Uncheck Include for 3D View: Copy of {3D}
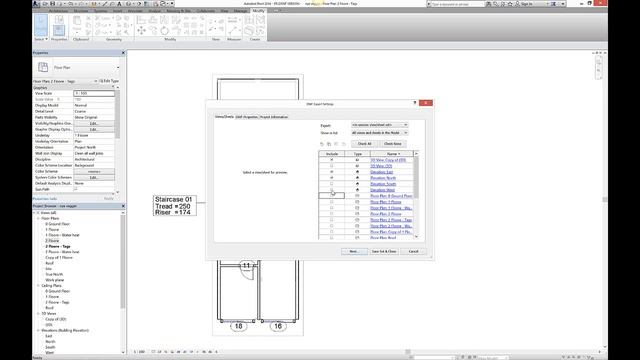This screenshot has height=360, width=640. 331,160
